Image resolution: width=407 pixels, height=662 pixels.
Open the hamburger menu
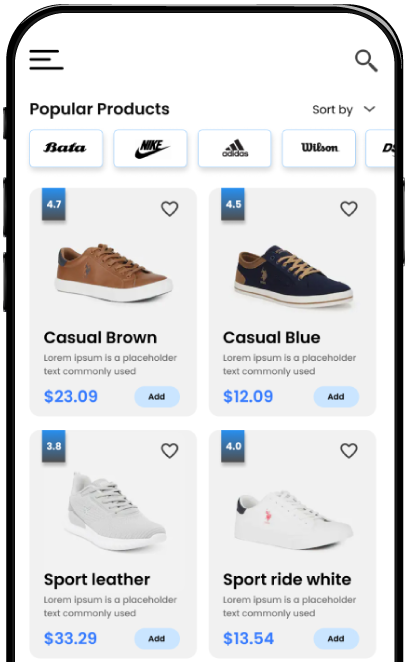tap(46, 60)
